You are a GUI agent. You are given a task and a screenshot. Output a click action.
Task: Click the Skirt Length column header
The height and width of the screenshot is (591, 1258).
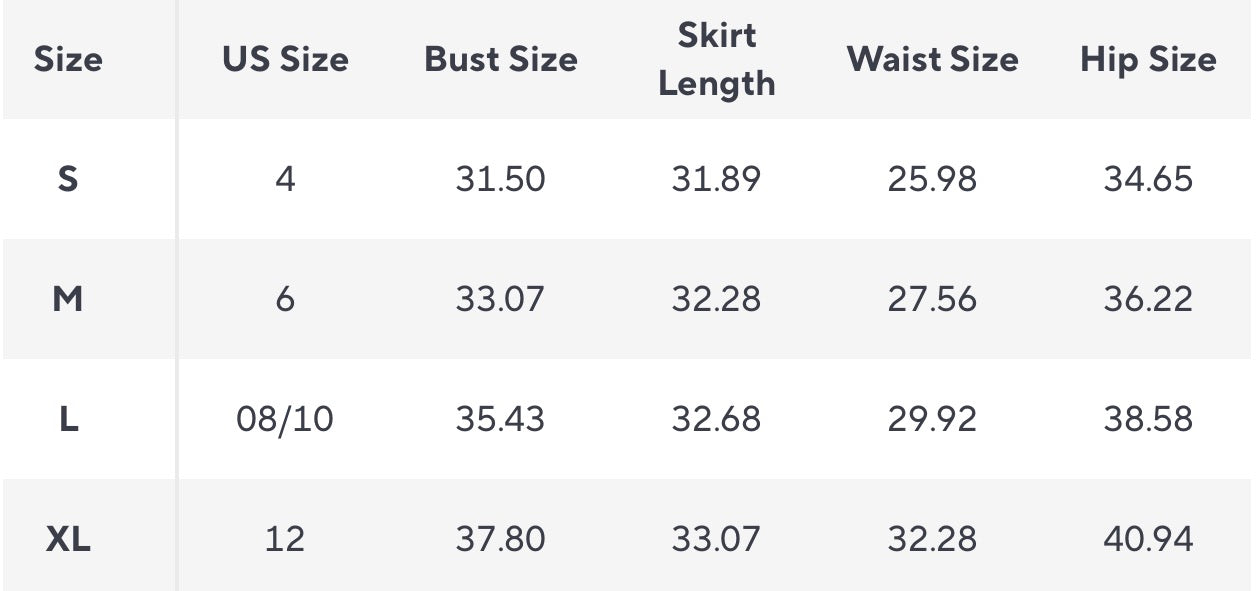pos(716,60)
